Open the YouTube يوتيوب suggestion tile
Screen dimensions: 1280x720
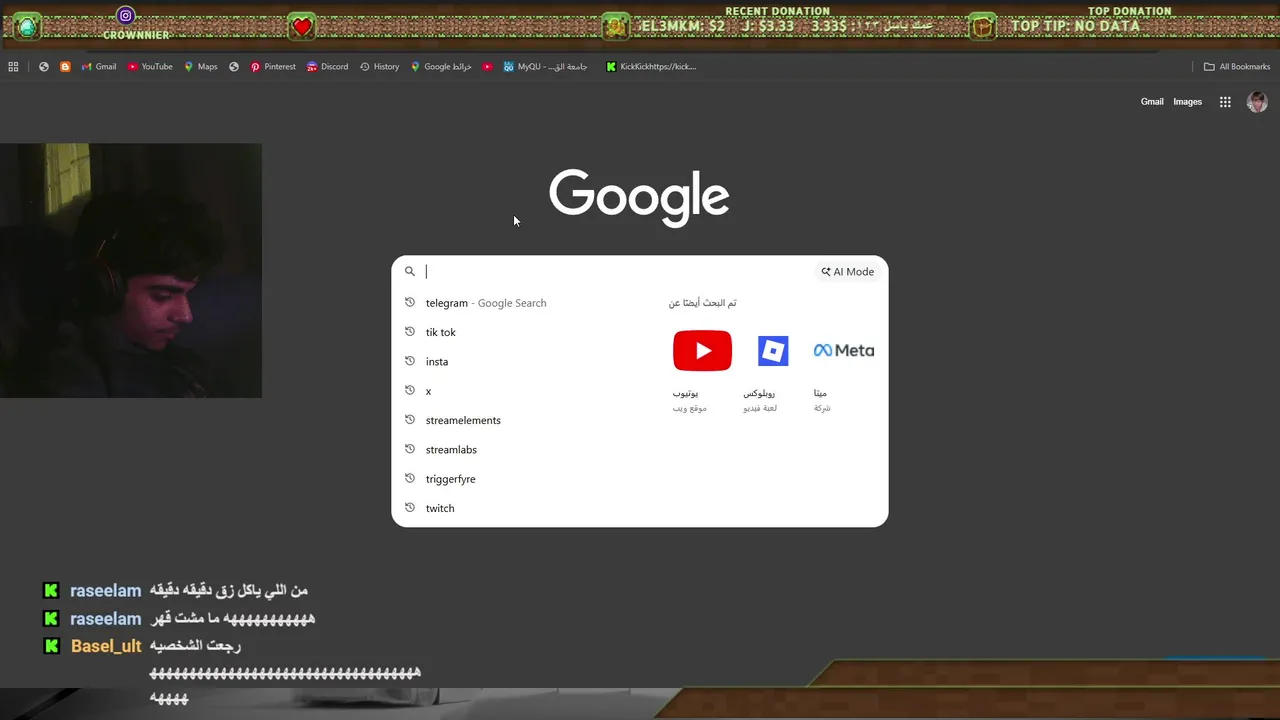[x=702, y=371]
